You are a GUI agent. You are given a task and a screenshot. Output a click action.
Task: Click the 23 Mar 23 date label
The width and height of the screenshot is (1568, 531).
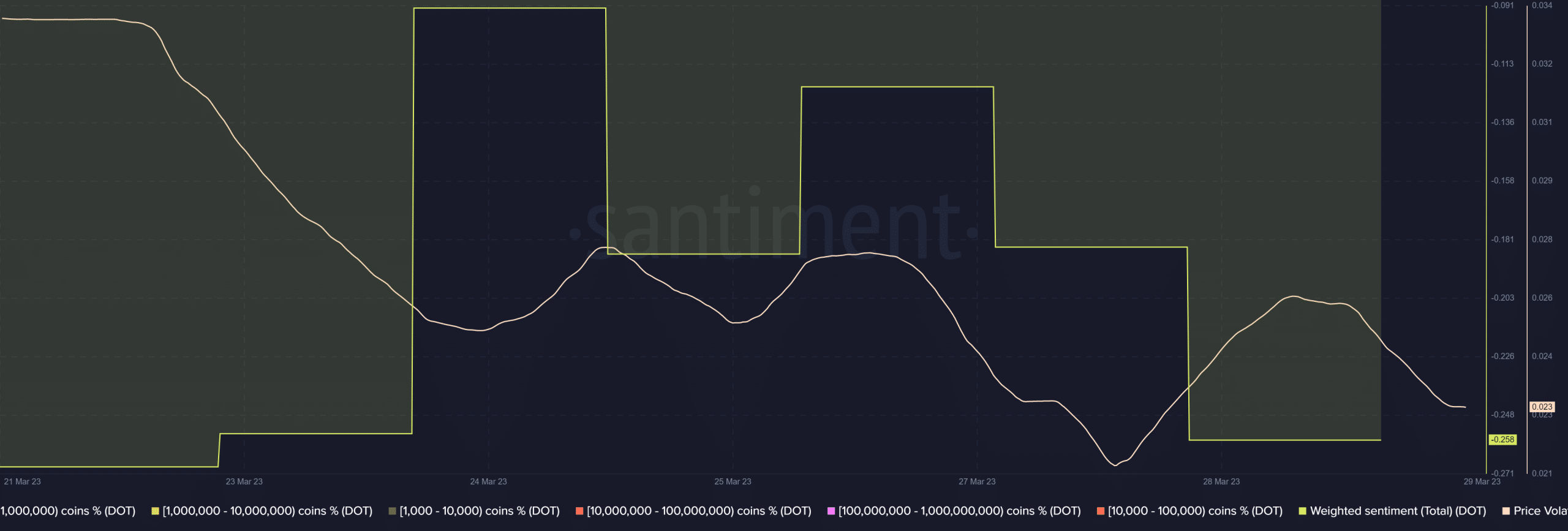tap(244, 481)
